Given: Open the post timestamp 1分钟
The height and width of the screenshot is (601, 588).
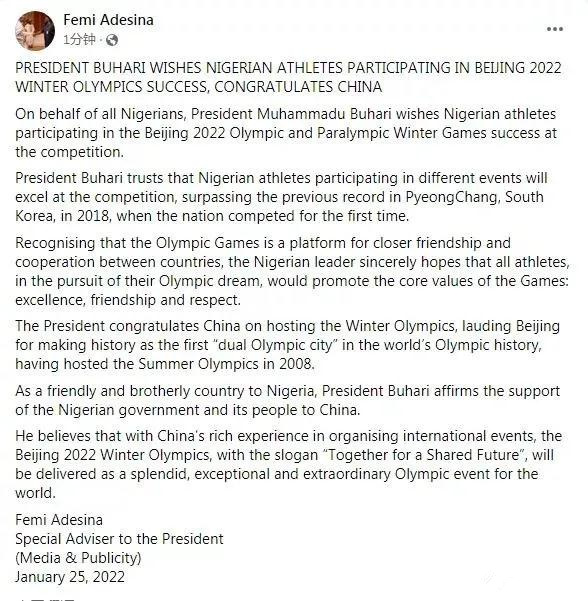Looking at the screenshot, I should point(79,39).
